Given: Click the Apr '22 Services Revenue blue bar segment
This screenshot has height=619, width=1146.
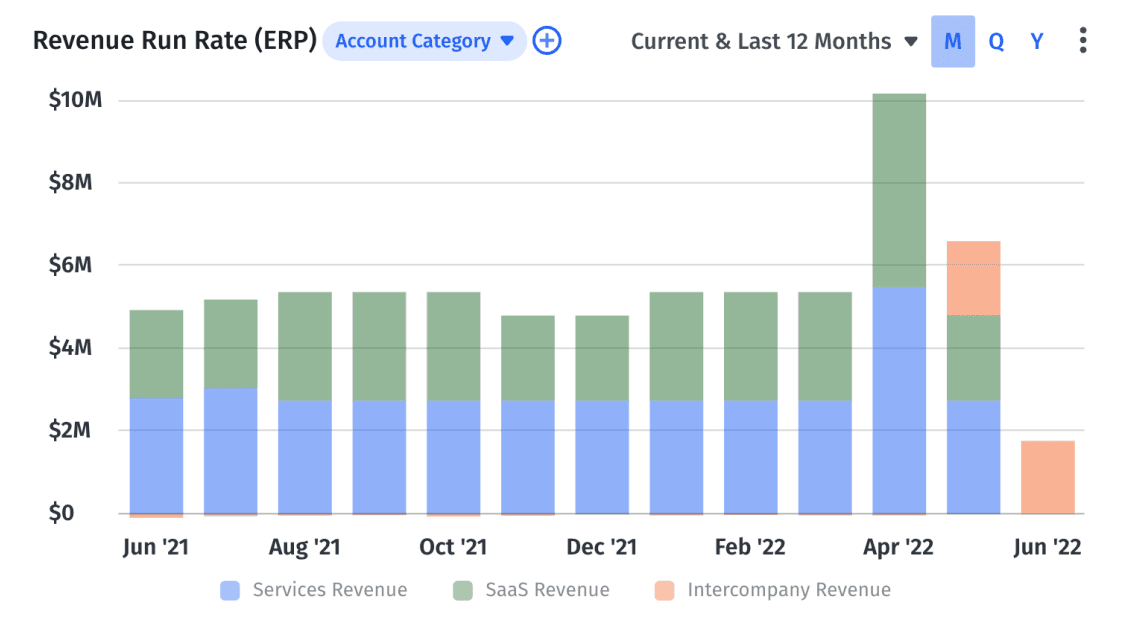Looking at the screenshot, I should point(899,400).
